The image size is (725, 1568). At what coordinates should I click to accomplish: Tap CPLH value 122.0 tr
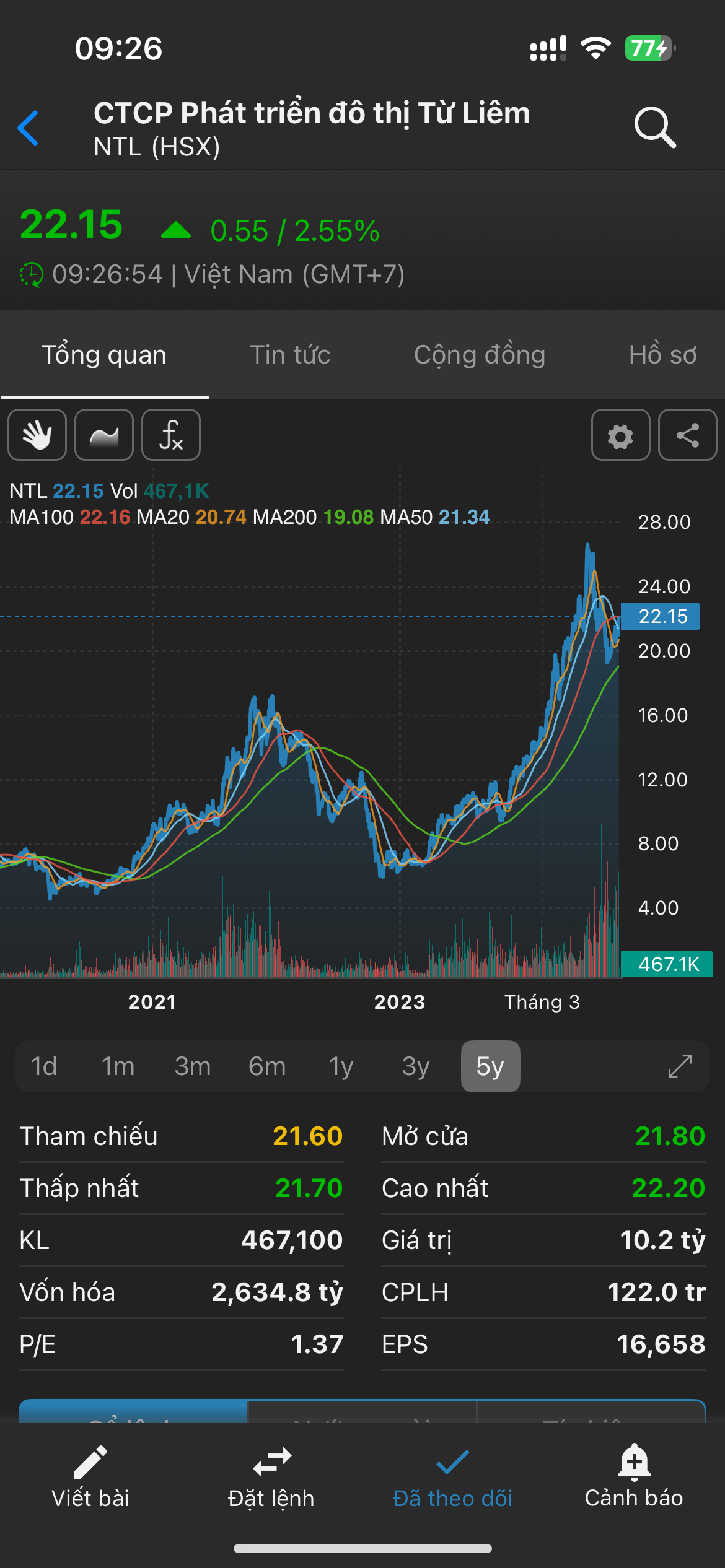coord(657,1292)
